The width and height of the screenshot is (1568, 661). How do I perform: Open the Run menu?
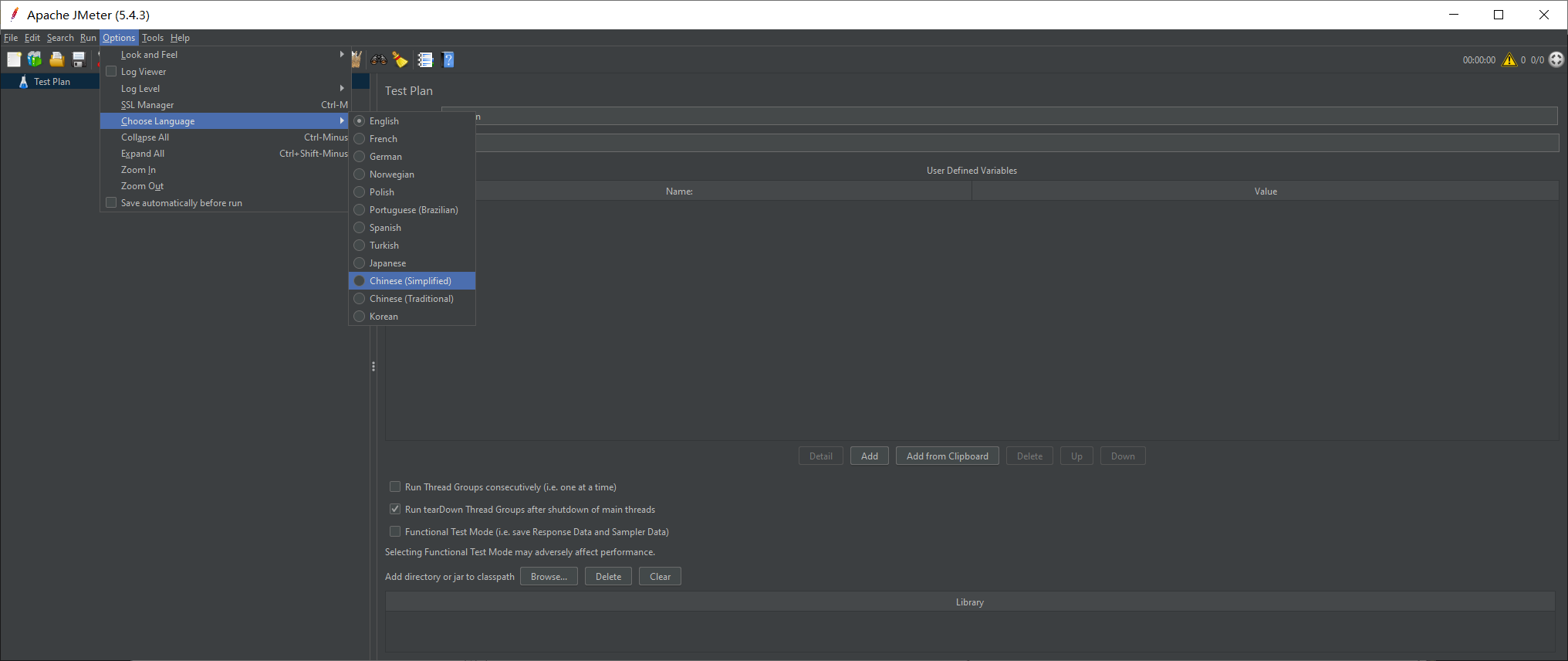click(x=88, y=38)
